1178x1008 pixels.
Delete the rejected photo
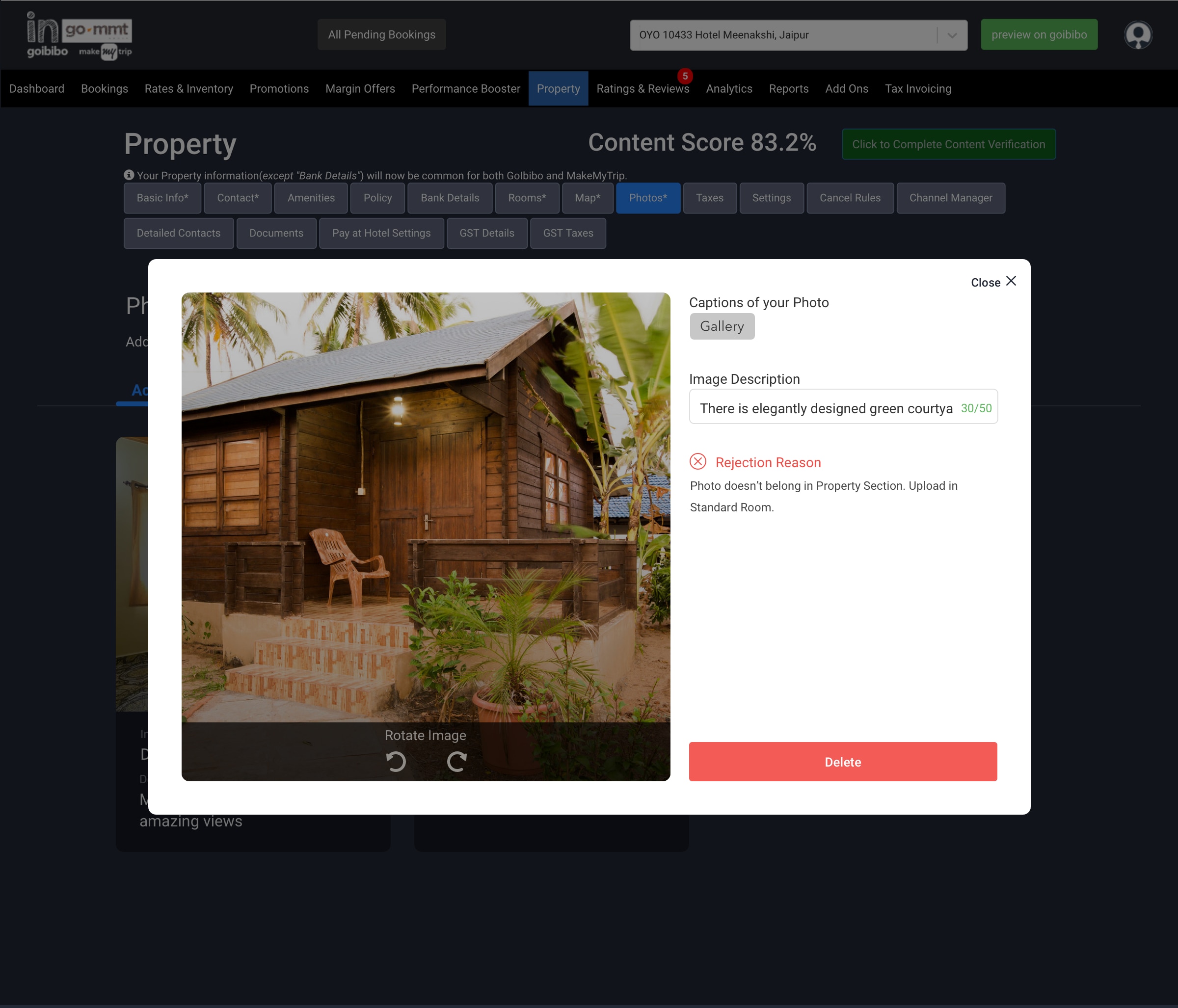[x=843, y=762]
